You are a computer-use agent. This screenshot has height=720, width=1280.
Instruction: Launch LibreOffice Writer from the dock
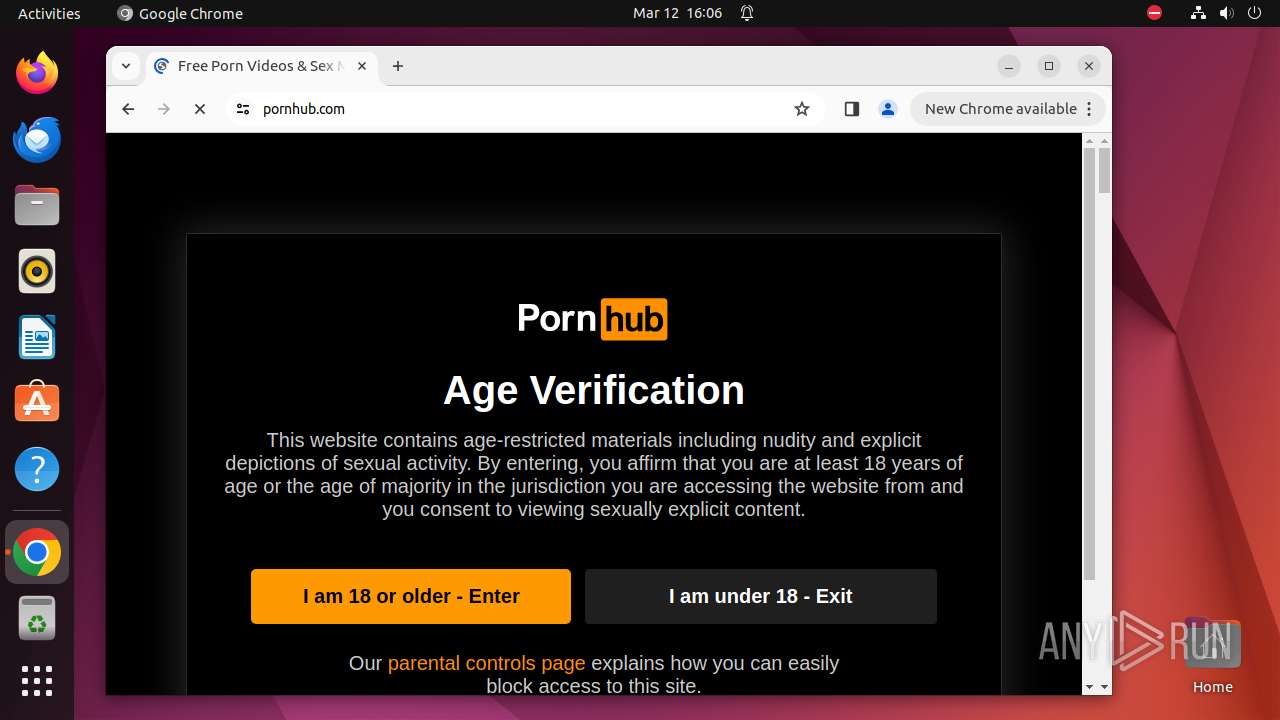(x=37, y=337)
